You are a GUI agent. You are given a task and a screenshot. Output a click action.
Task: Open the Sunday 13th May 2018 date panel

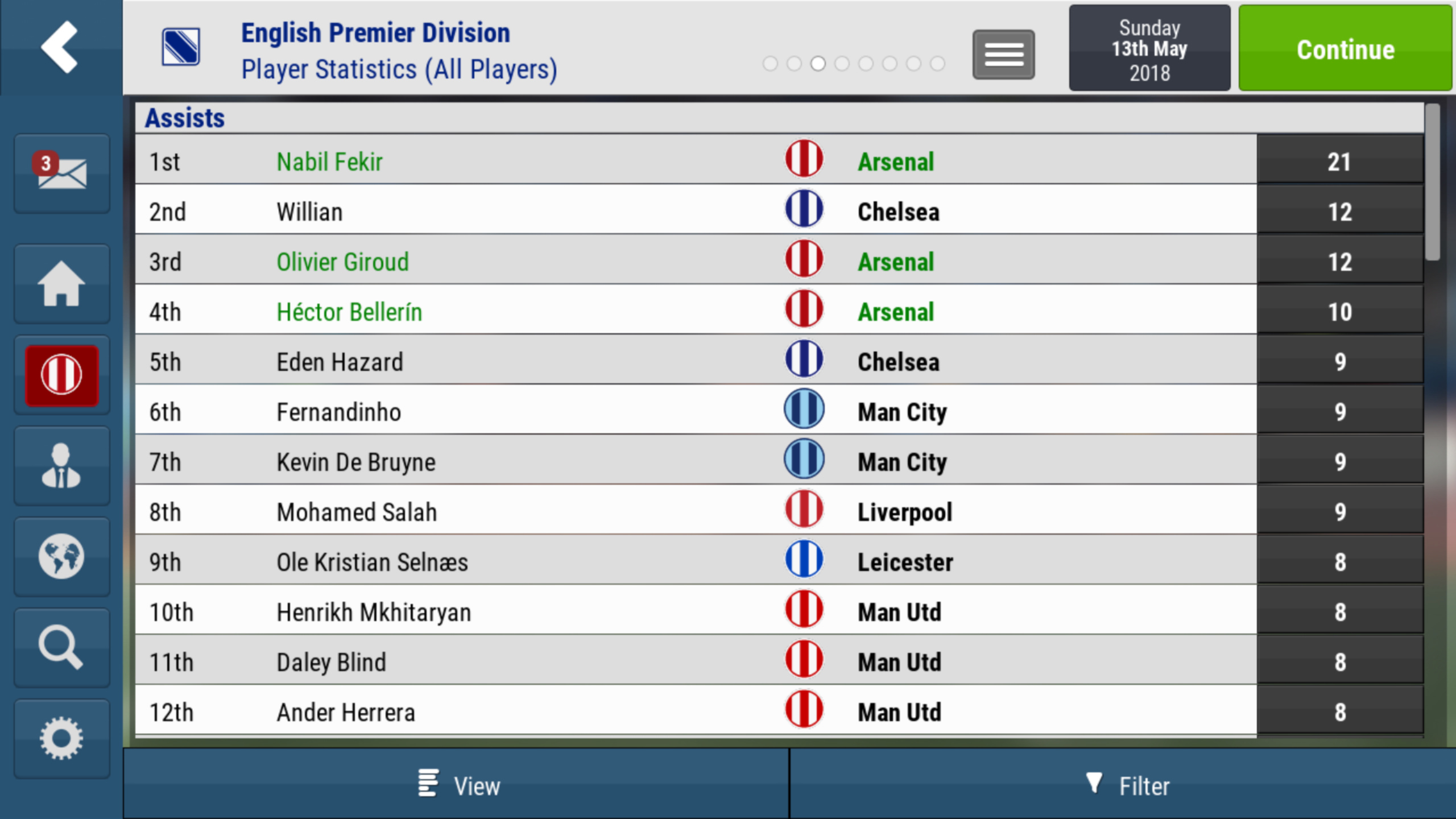pos(1149,48)
